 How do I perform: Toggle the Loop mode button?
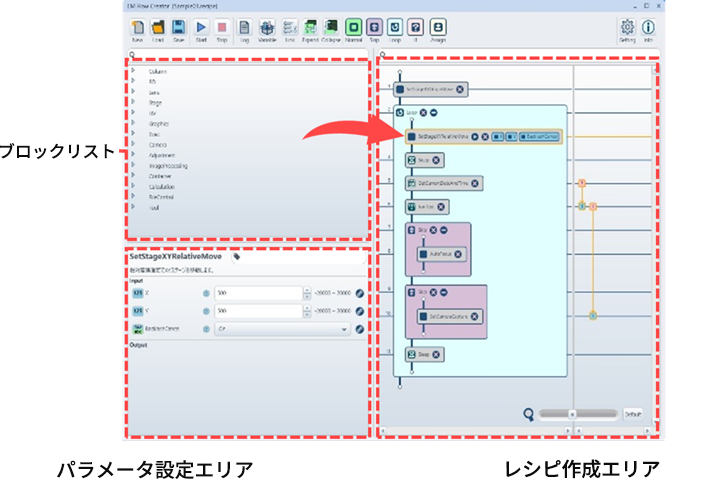[x=399, y=30]
